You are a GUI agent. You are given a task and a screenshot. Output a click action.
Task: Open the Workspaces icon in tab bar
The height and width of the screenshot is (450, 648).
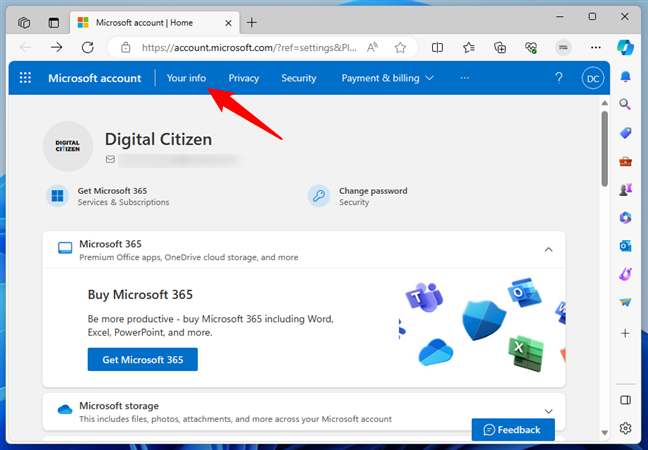point(24,22)
